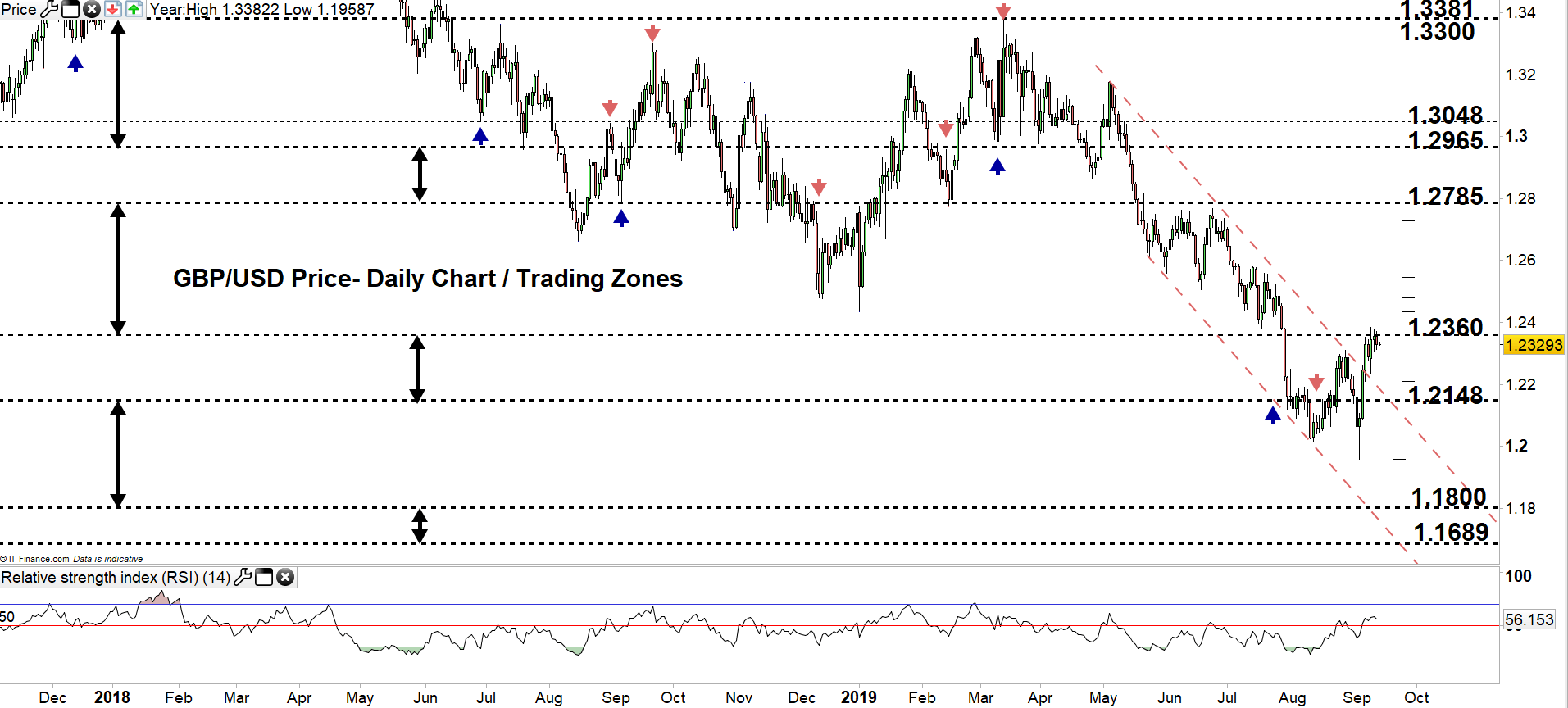Click the green up-arrow icon in Price toolbar

(x=134, y=9)
